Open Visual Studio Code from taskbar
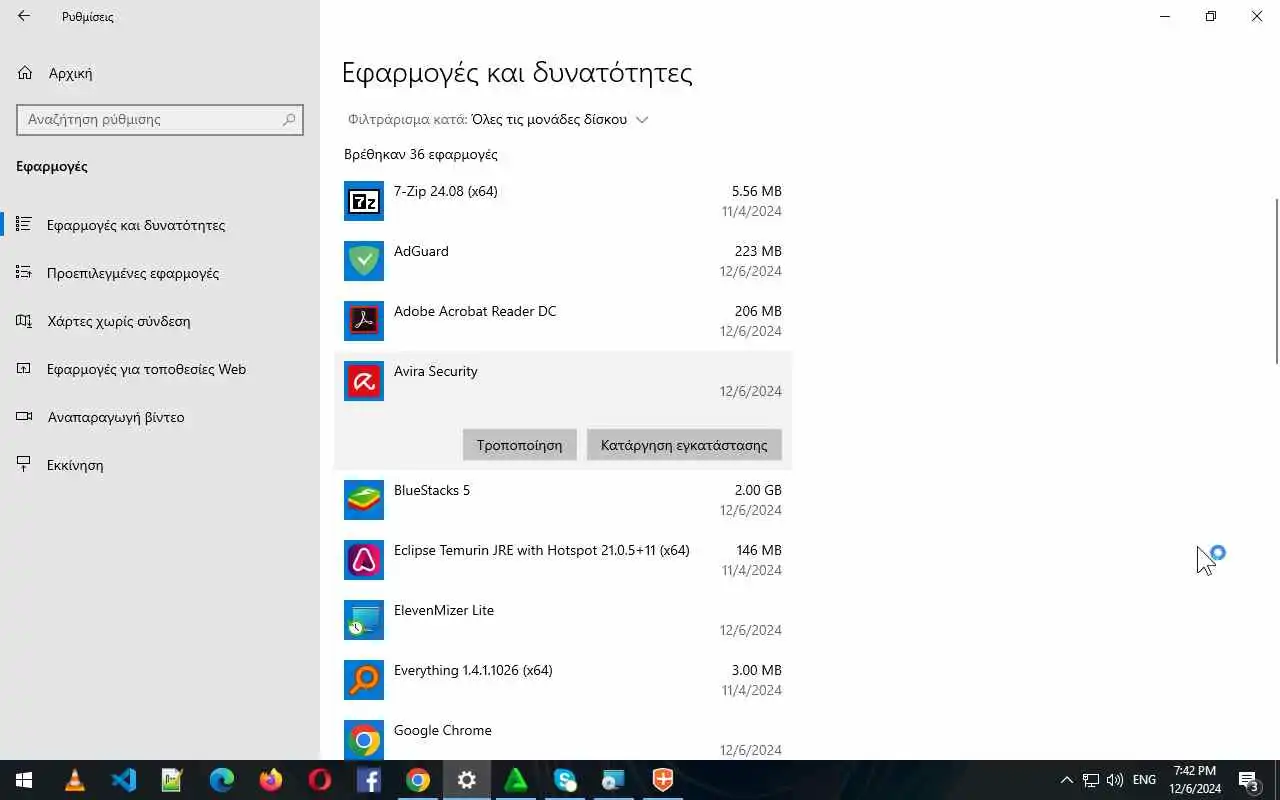This screenshot has width=1280, height=800. point(124,780)
